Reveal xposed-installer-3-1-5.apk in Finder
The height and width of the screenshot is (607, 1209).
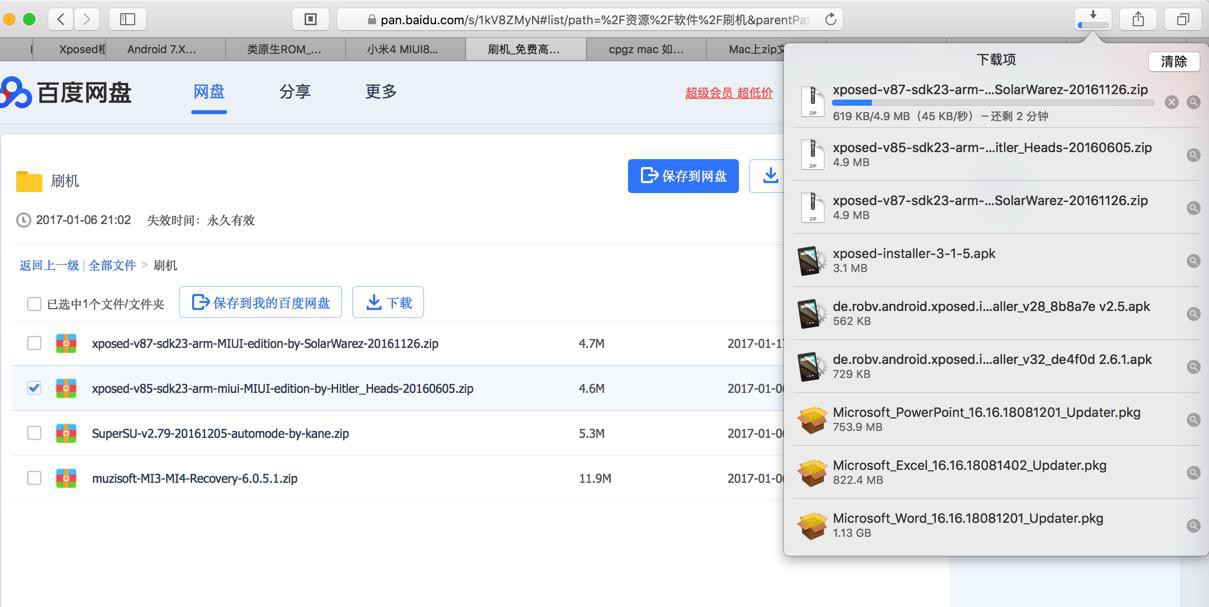pyautogui.click(x=1193, y=261)
